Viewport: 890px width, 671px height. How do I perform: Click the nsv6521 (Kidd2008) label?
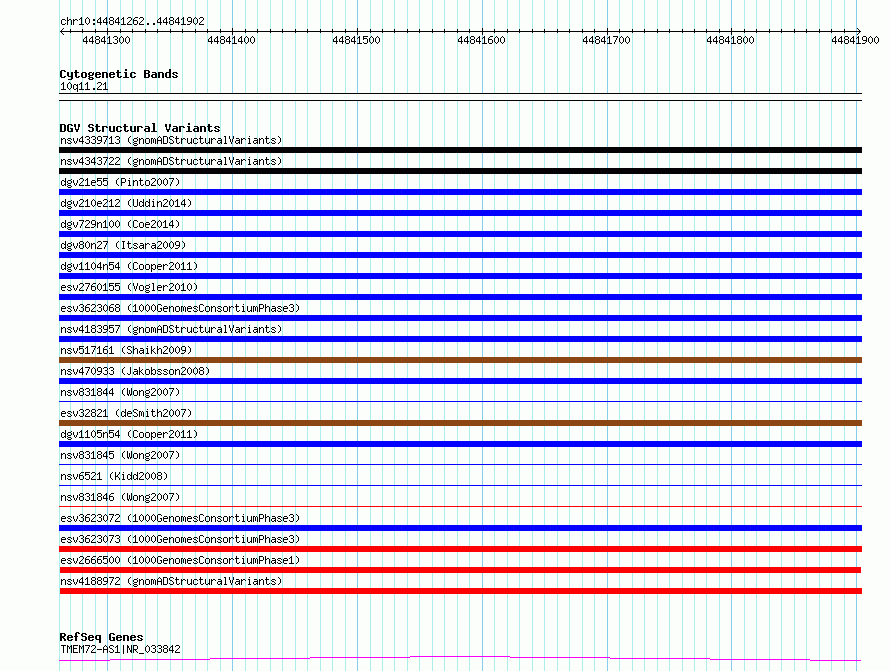tap(114, 476)
